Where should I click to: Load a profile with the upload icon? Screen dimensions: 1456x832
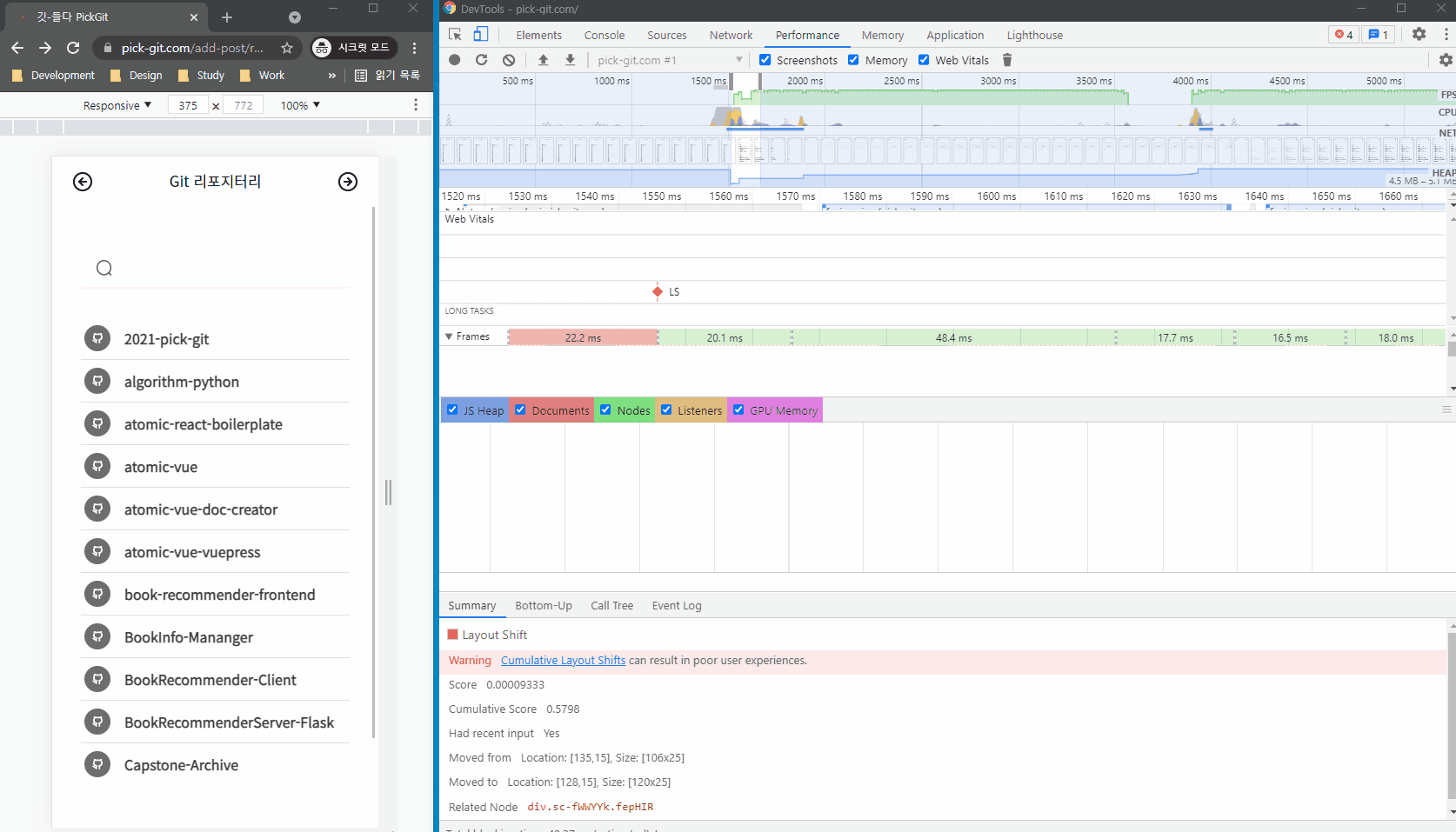pyautogui.click(x=544, y=60)
